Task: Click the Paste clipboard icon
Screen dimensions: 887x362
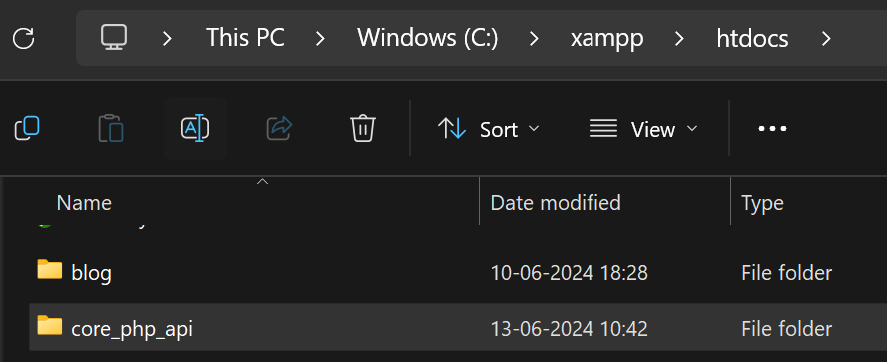Action: [111, 128]
